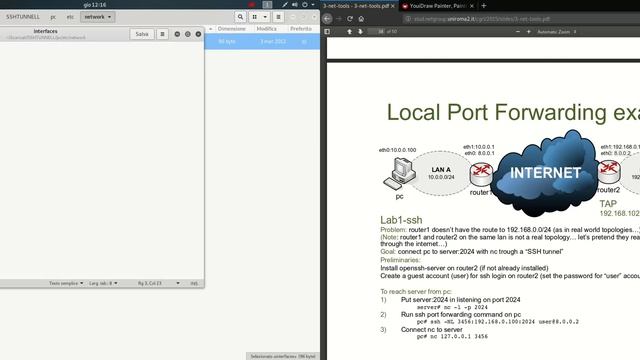
Task: Go forward in the browser
Action: pyautogui.click(x=339, y=19)
